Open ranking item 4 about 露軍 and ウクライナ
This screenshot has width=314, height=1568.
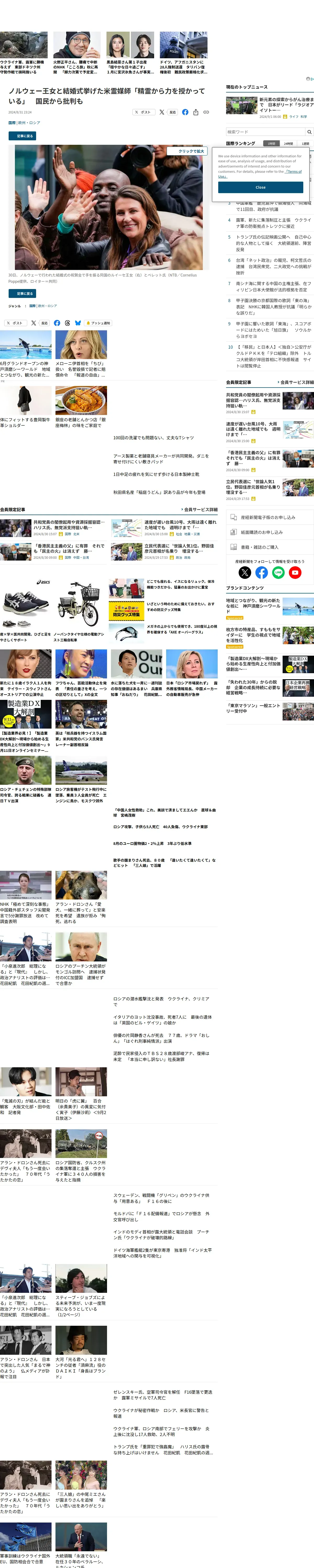click(273, 223)
